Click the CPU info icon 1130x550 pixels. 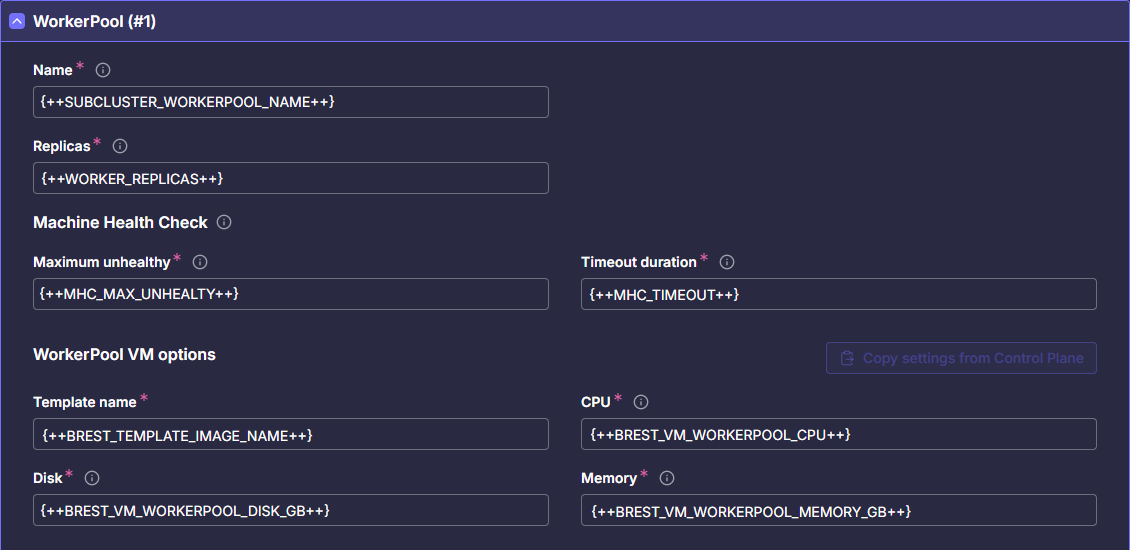641,402
